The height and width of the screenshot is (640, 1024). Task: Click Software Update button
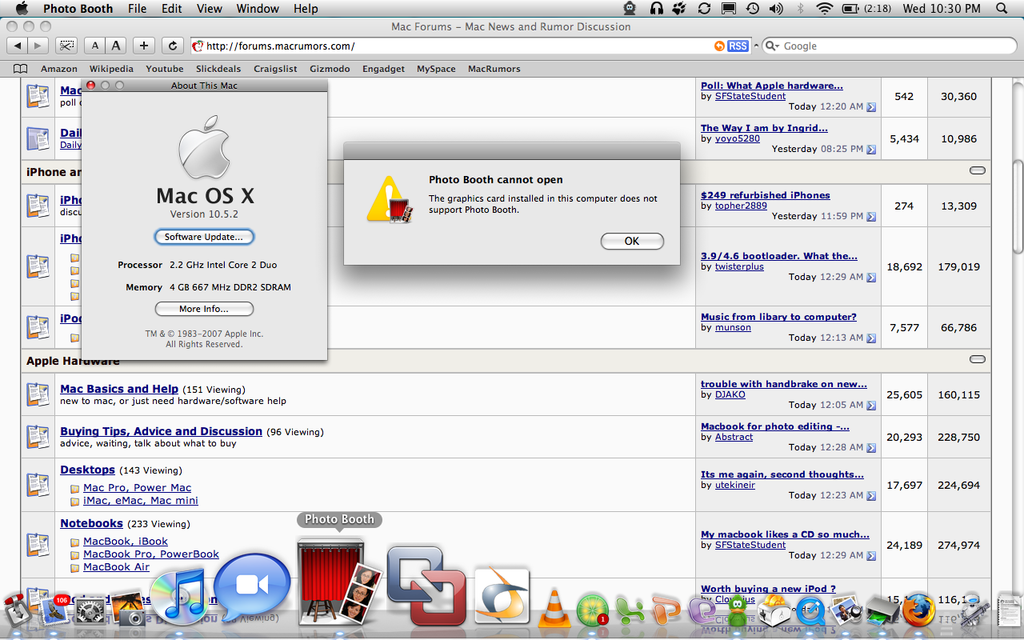204,237
